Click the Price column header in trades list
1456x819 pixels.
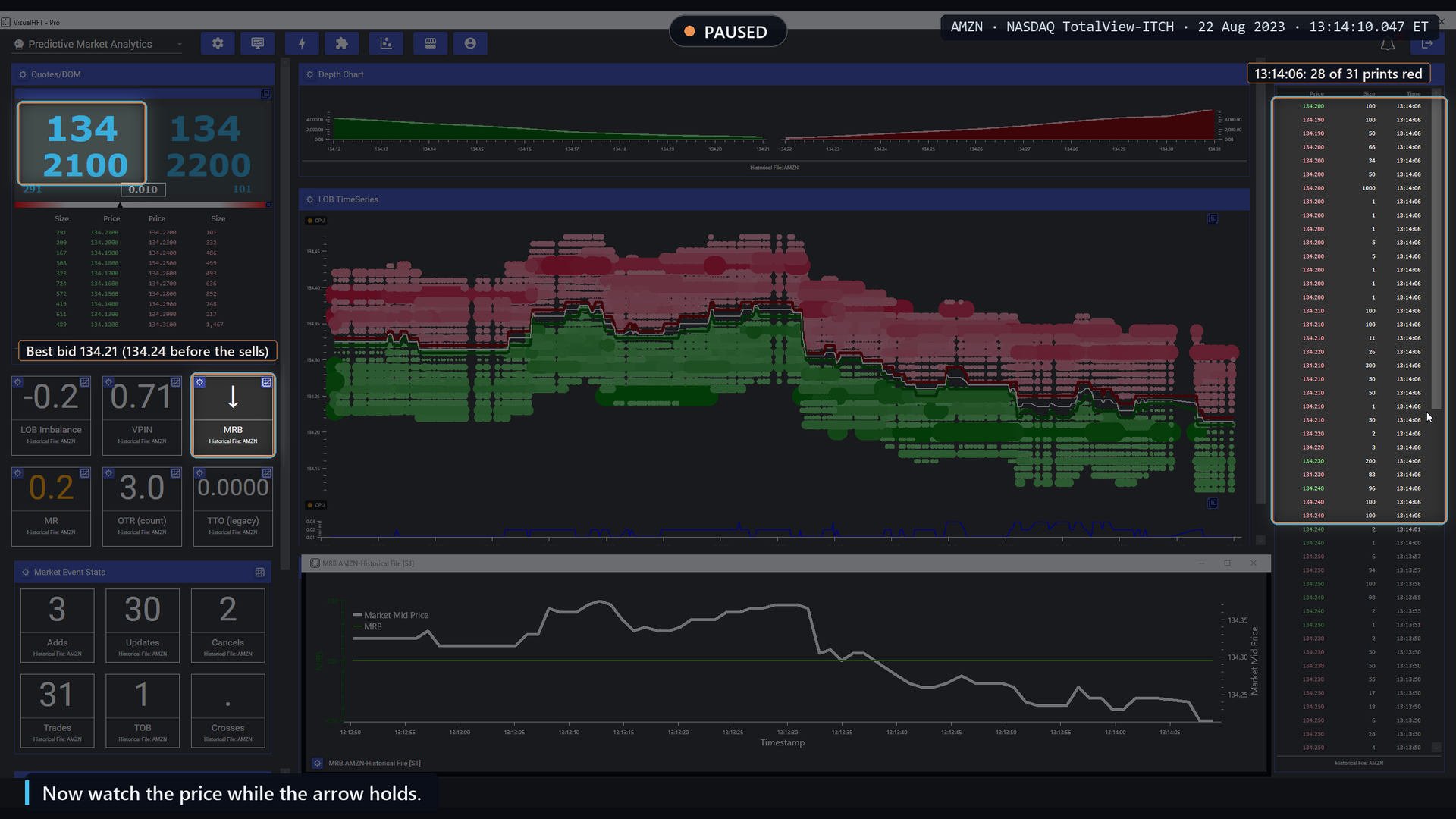point(1316,94)
